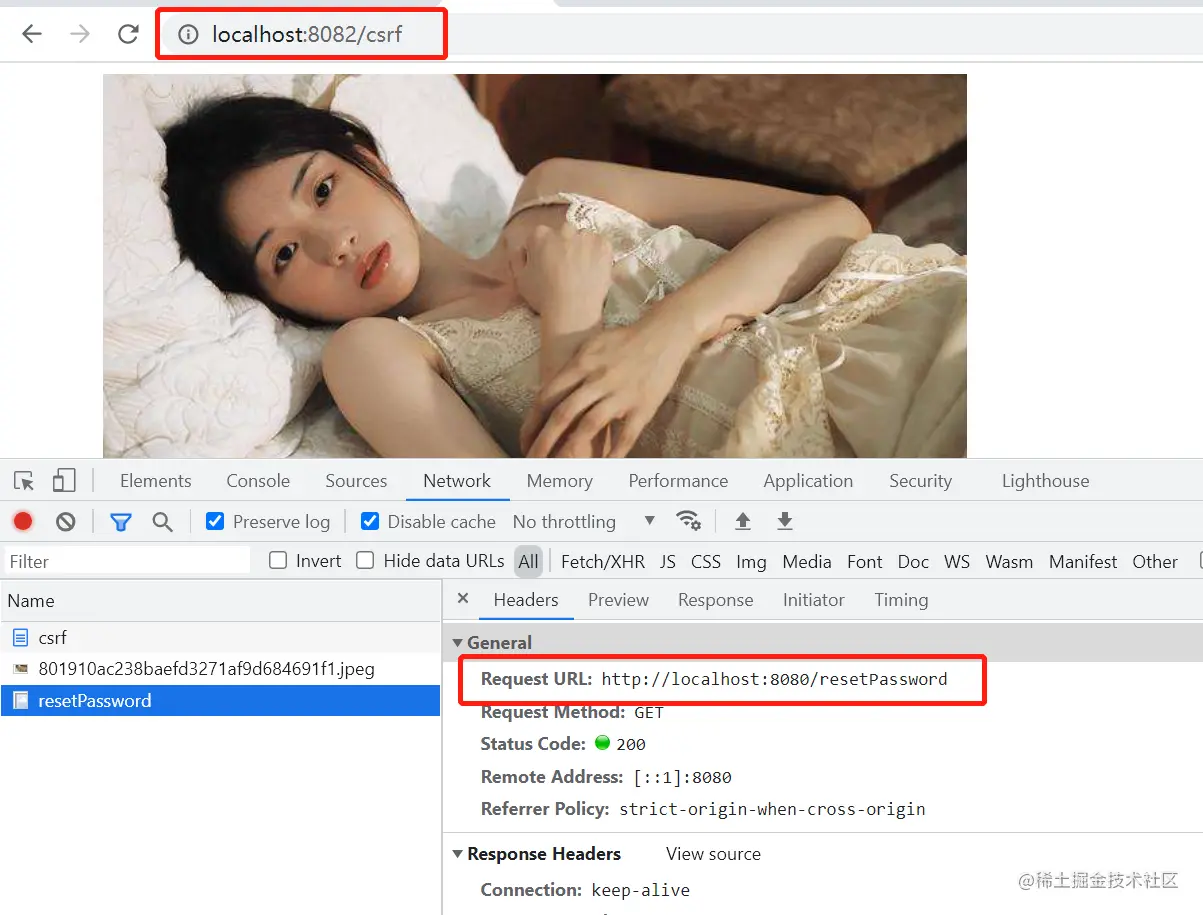
Task: Click View source for response headers
Action: tap(713, 854)
